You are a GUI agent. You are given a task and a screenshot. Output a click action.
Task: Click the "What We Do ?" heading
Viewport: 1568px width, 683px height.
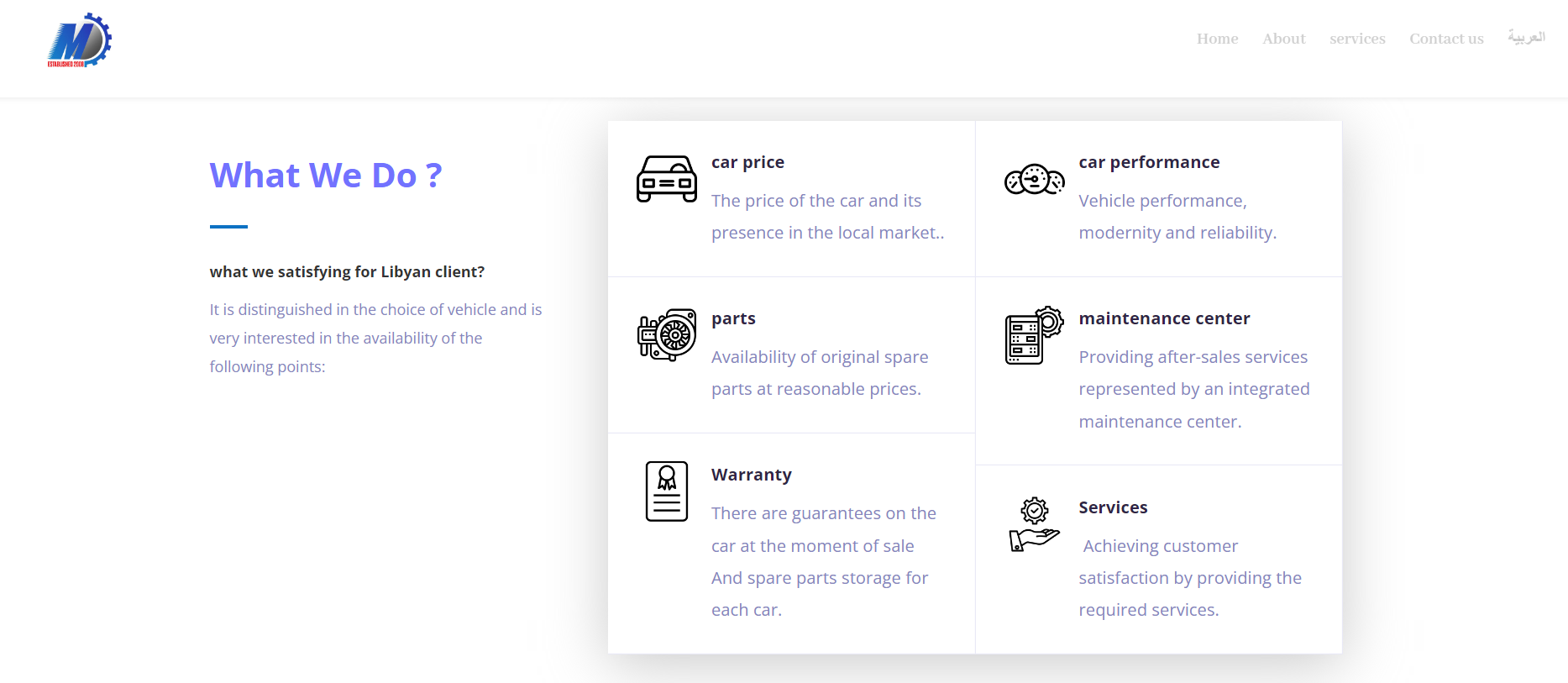tap(326, 175)
